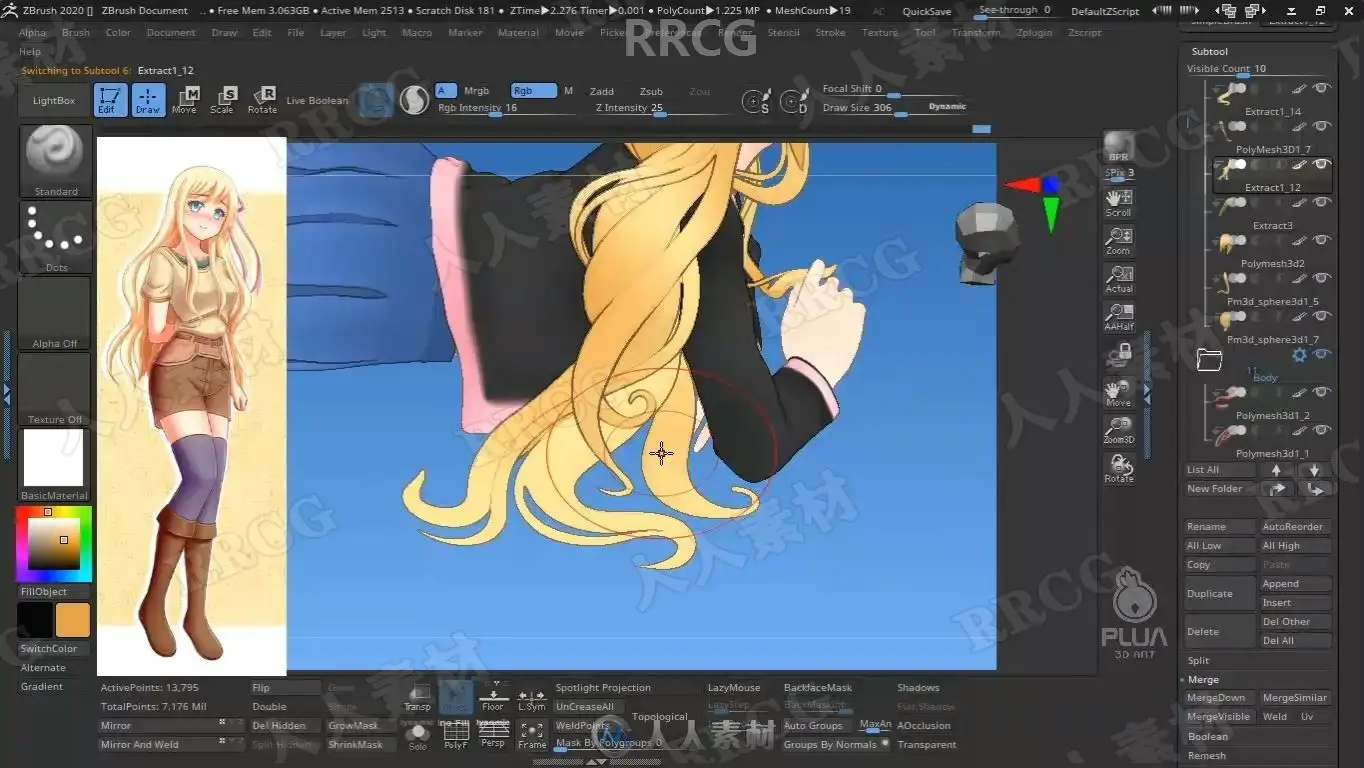Toggle L.Sym local symmetry

click(x=532, y=697)
